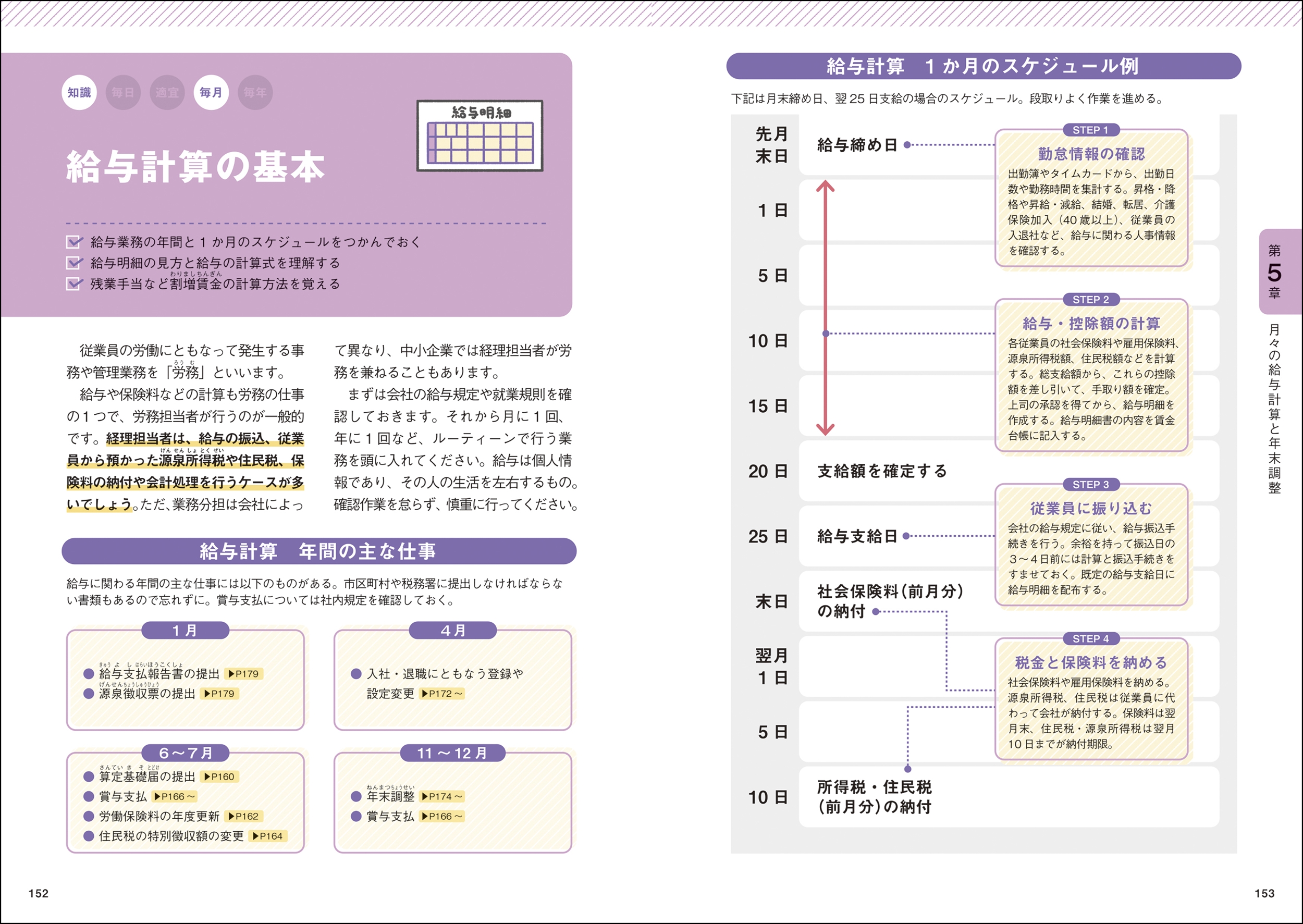
Task: Select the 適宜 round badge
Action: tap(167, 92)
